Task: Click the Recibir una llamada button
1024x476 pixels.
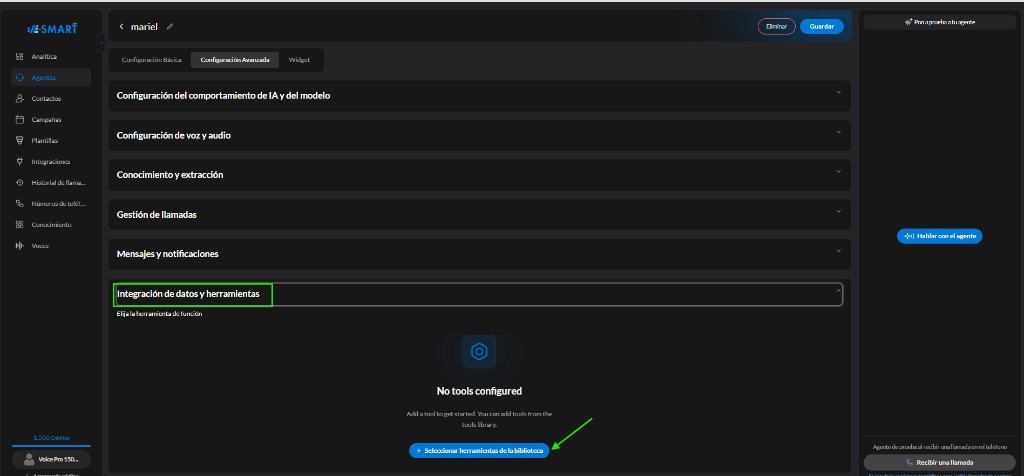Action: coord(939,462)
